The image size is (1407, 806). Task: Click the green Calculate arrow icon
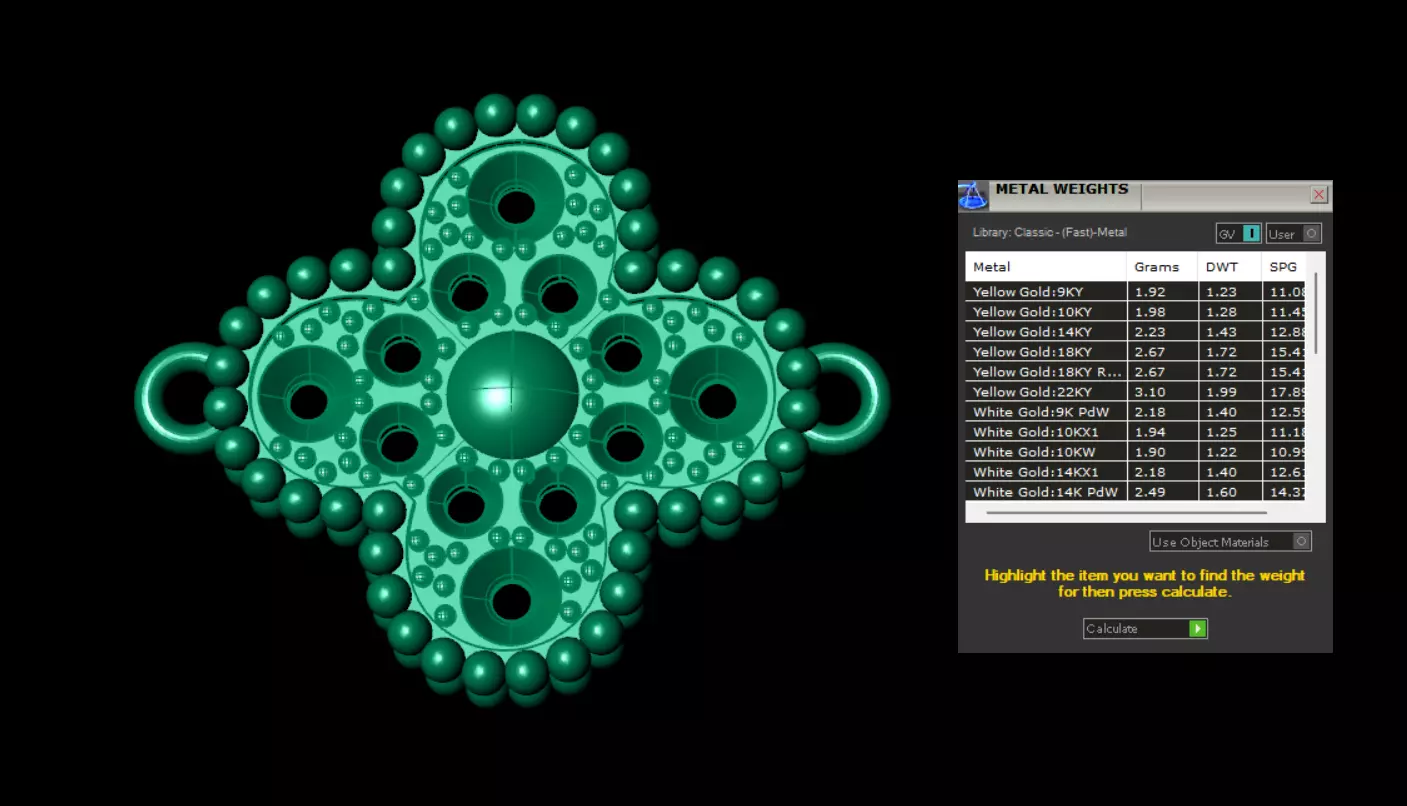[1198, 629]
